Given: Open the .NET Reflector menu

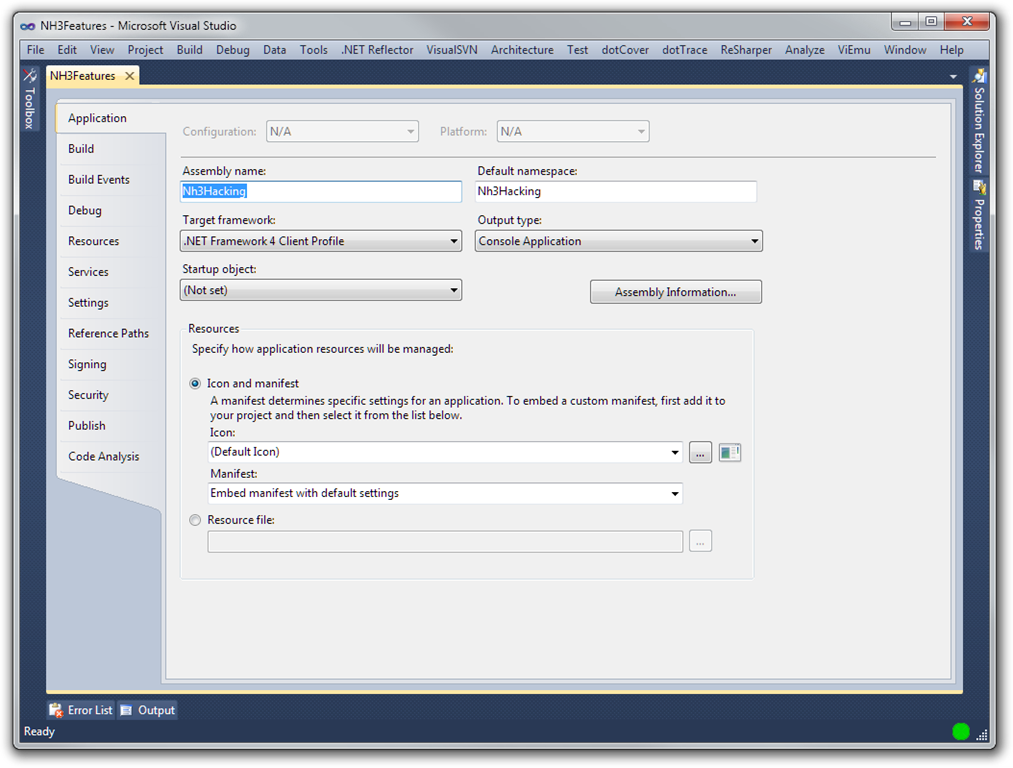Looking at the screenshot, I should pyautogui.click(x=377, y=50).
